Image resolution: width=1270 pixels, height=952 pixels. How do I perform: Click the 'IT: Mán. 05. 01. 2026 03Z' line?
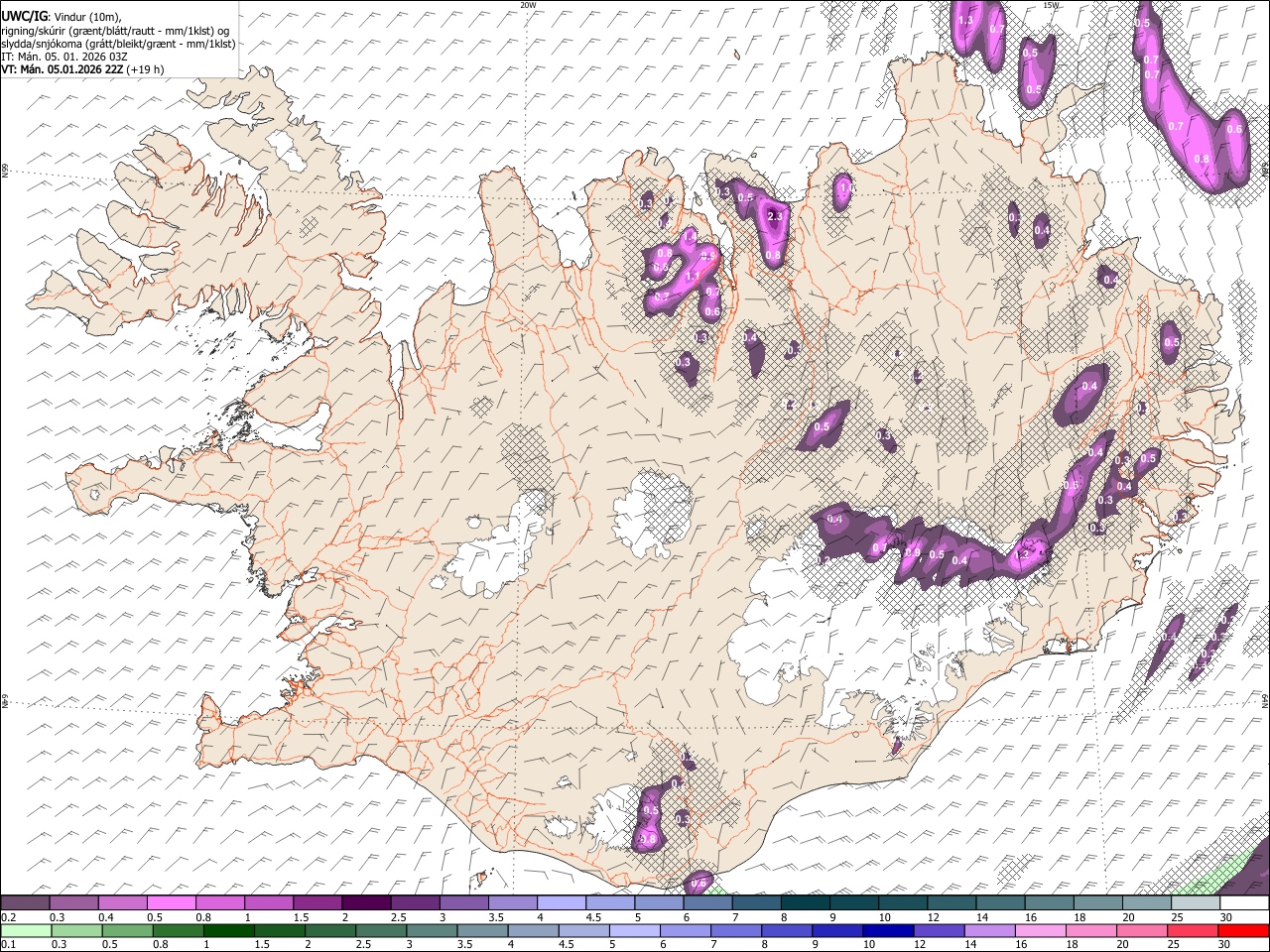(64, 57)
